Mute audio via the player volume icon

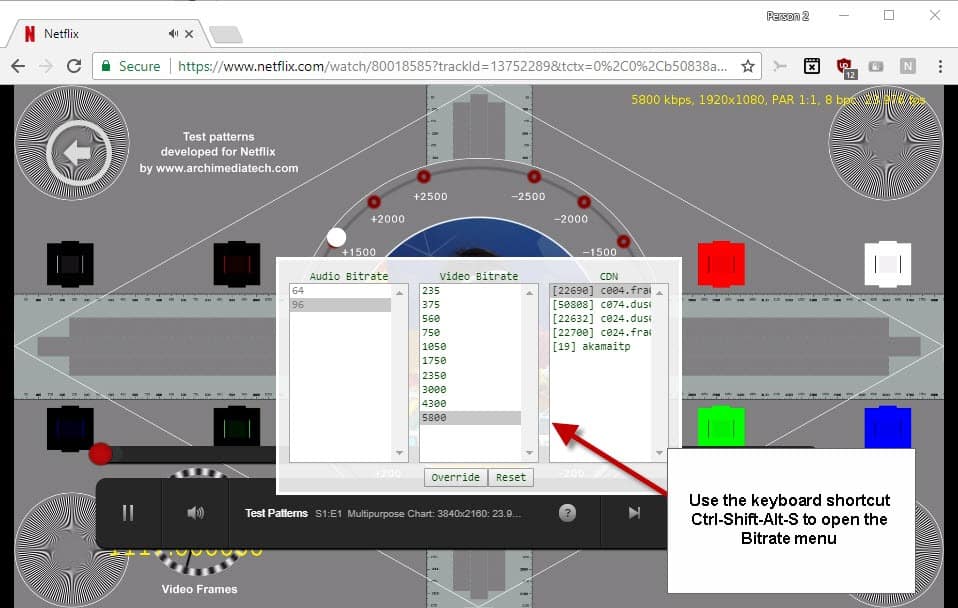pos(196,513)
